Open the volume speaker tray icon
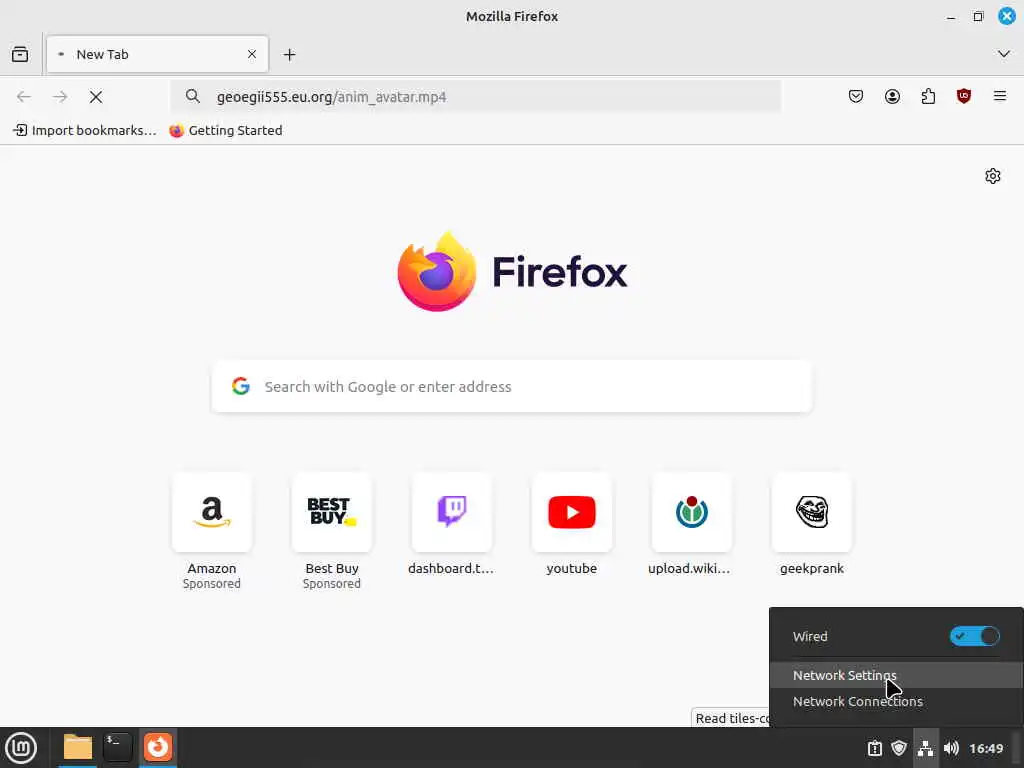The height and width of the screenshot is (768, 1024). 951,748
